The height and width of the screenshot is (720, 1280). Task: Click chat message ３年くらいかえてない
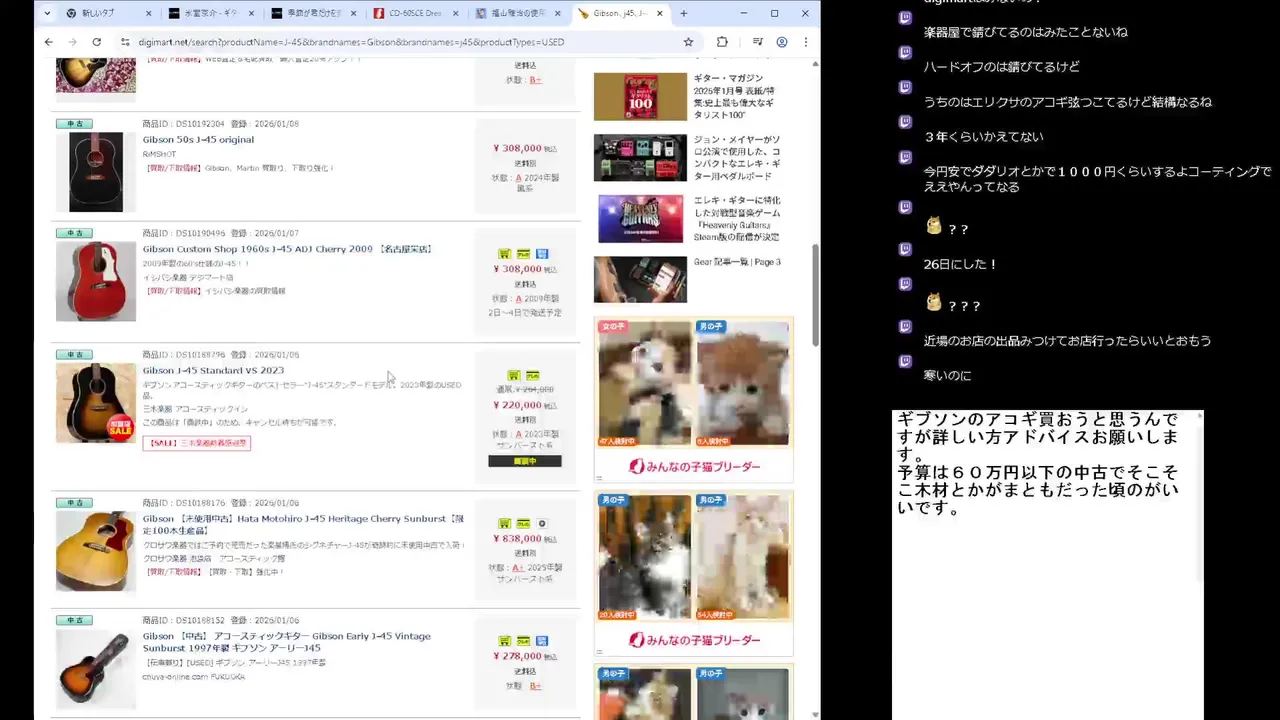coord(983,137)
